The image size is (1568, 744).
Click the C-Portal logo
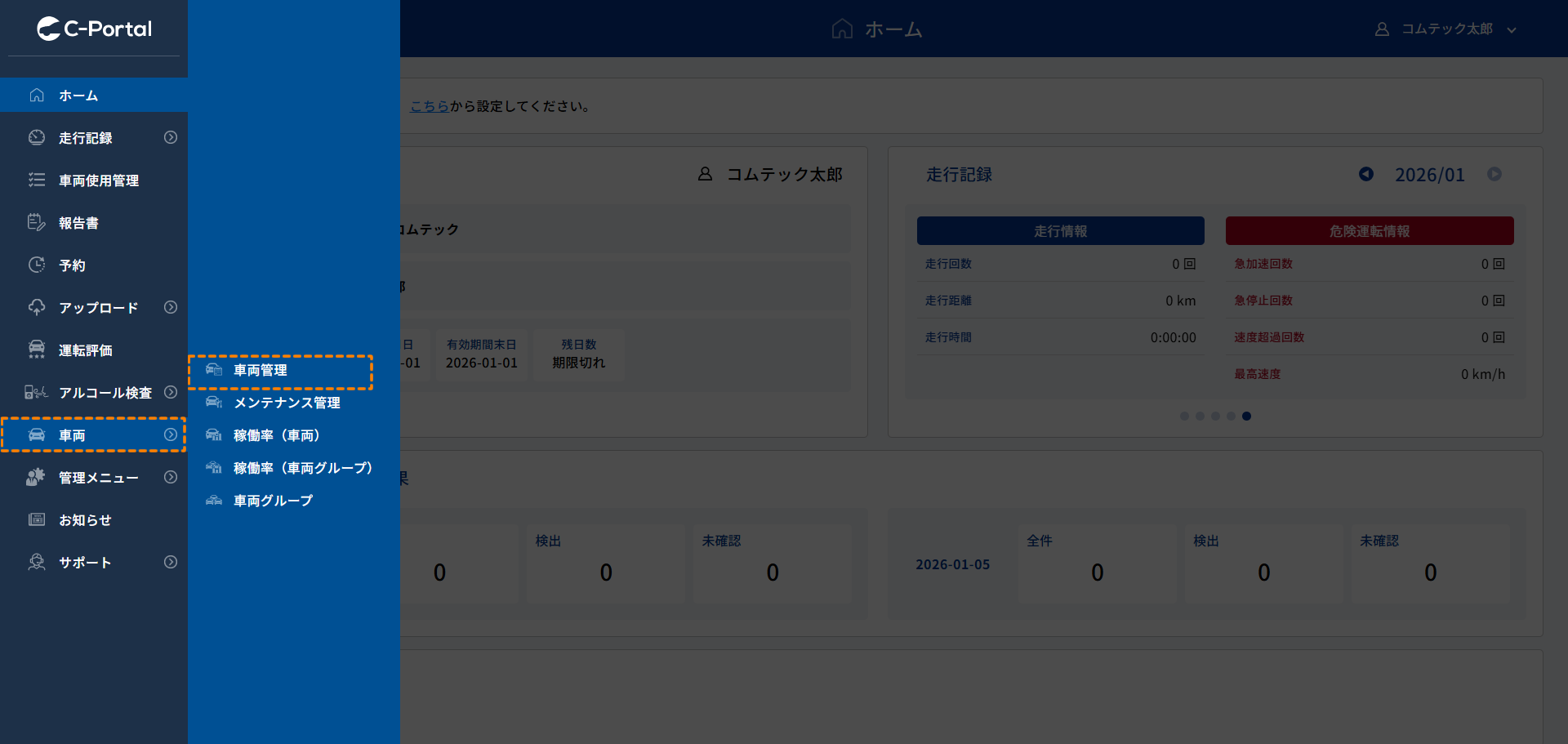point(94,29)
